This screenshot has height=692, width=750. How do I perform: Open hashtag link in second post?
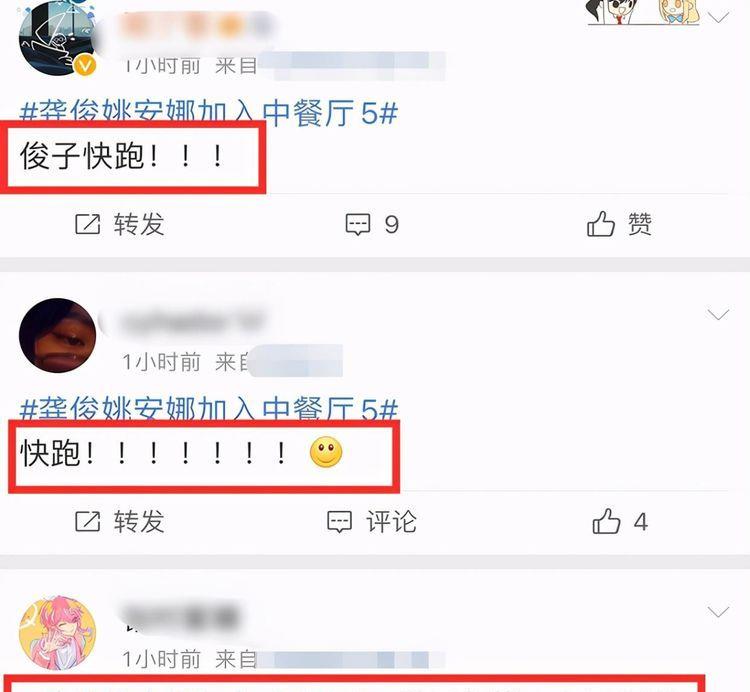click(x=209, y=408)
